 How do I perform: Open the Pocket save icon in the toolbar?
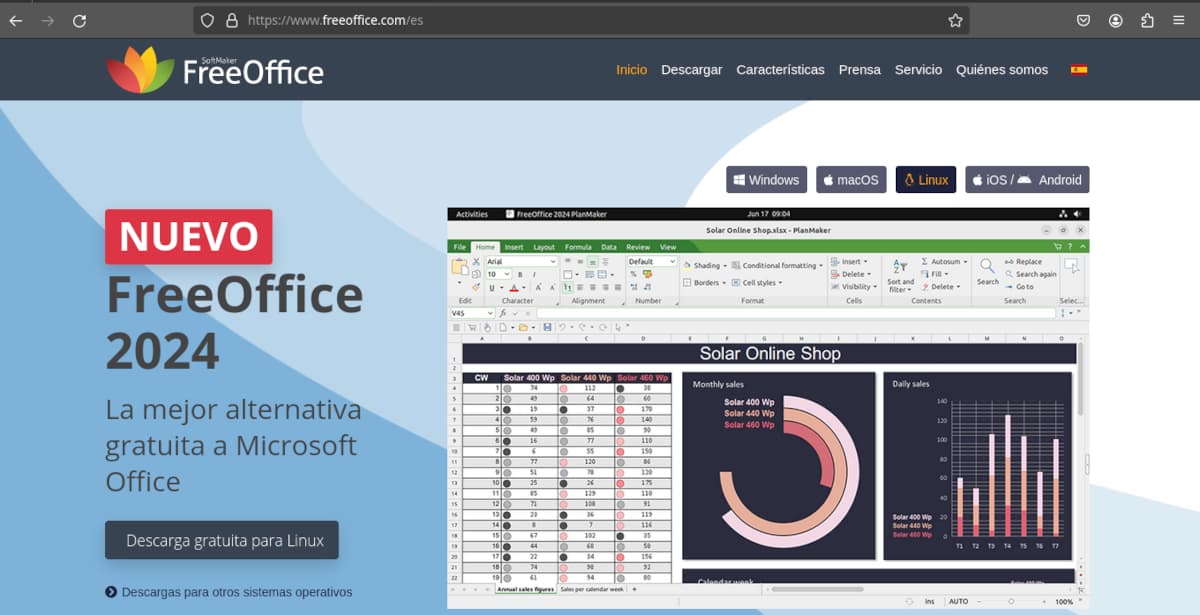point(1084,20)
